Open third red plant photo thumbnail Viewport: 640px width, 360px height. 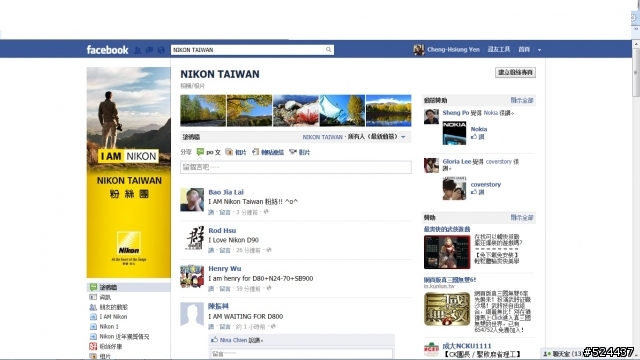[296, 111]
